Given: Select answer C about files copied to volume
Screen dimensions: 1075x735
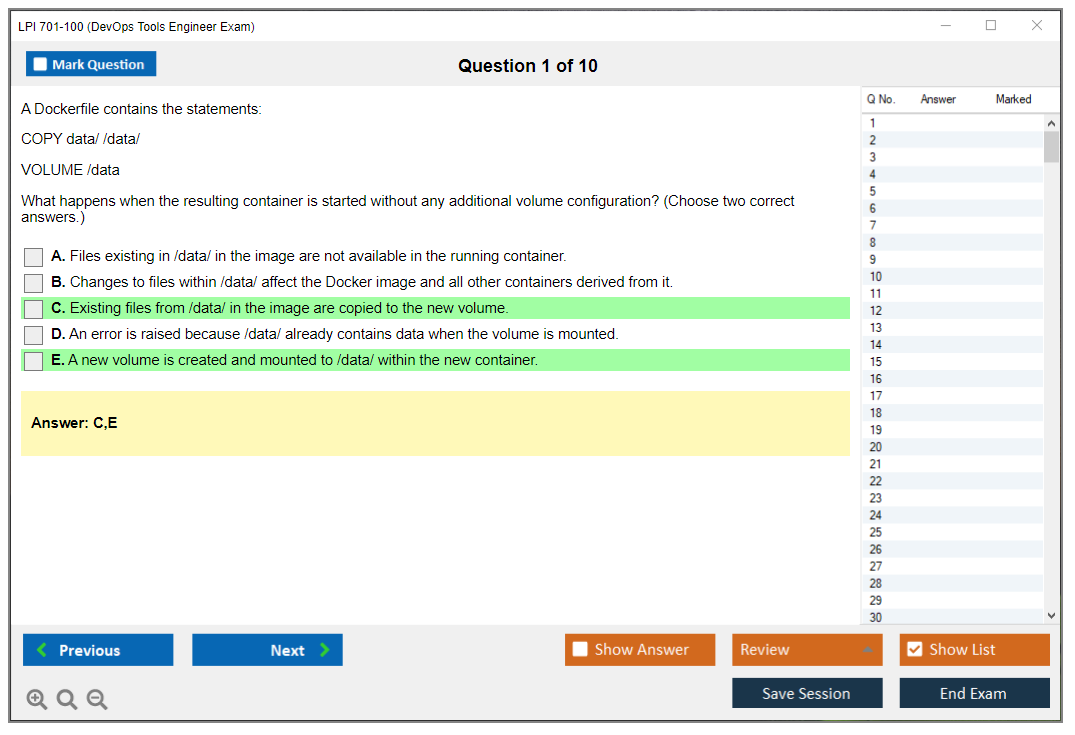Looking at the screenshot, I should coord(34,309).
